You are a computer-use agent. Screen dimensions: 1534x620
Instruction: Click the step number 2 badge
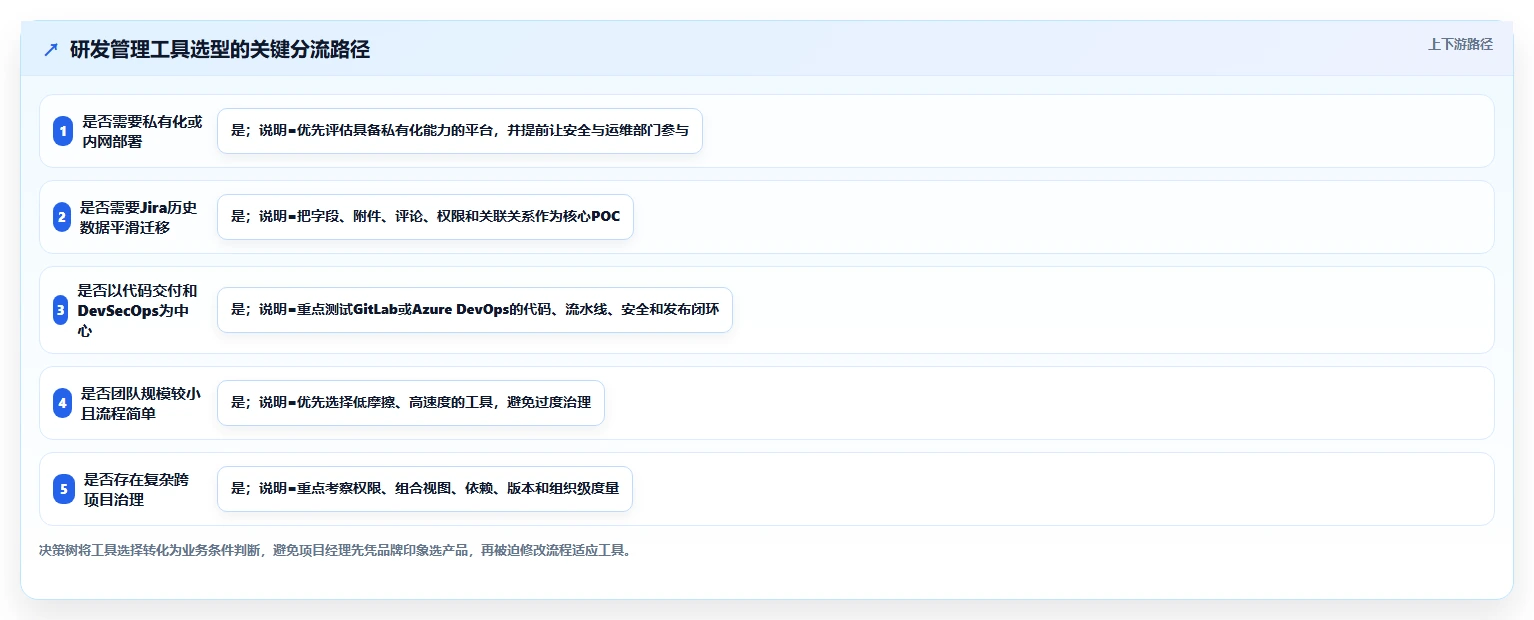tap(62, 217)
